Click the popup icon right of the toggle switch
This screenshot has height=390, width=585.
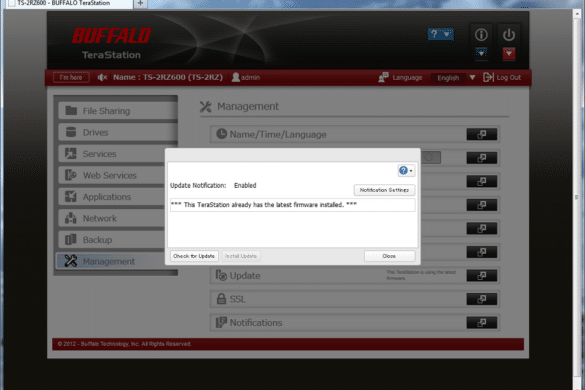[481, 158]
